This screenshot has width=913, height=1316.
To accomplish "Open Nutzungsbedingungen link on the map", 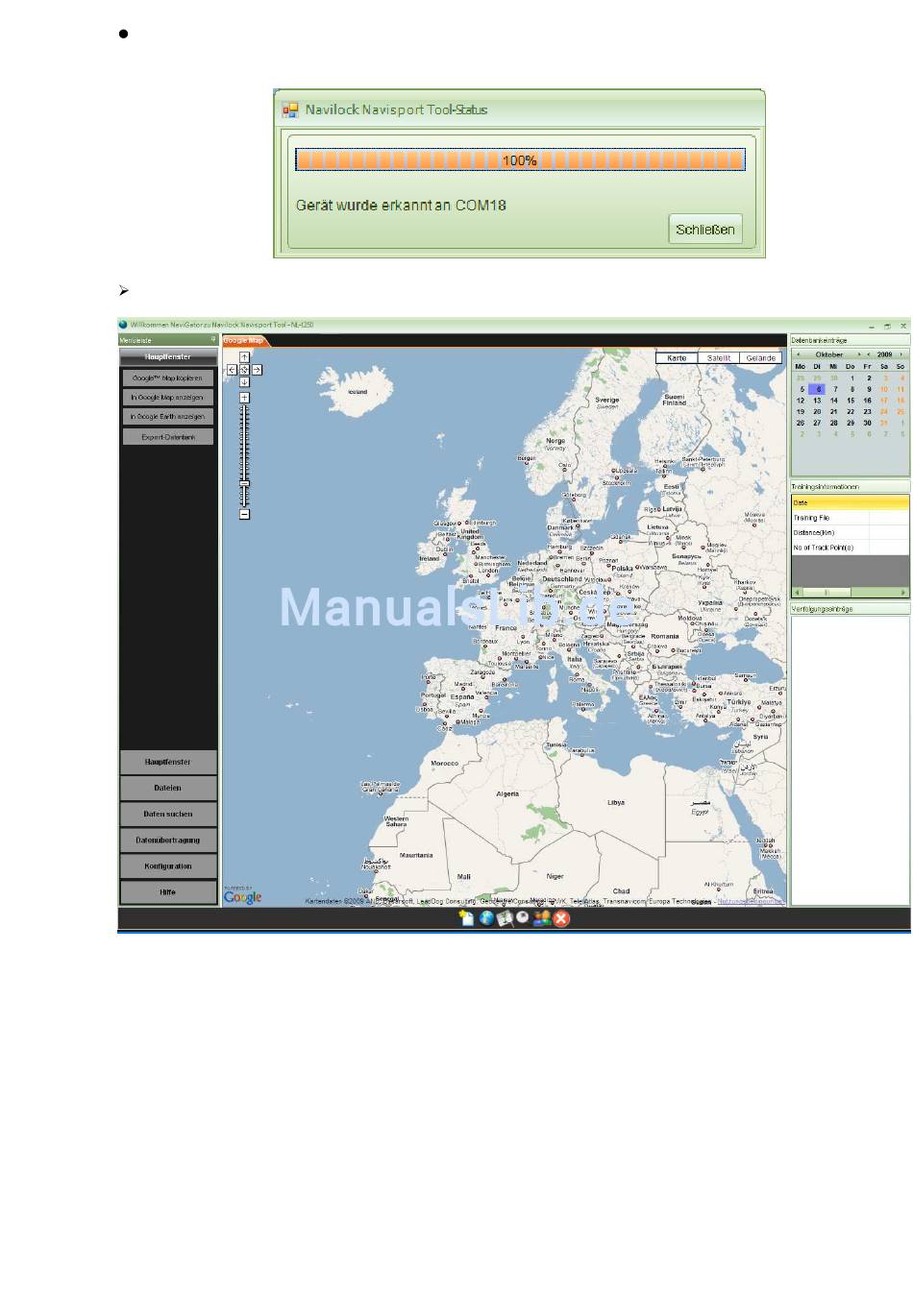I will click(x=751, y=901).
